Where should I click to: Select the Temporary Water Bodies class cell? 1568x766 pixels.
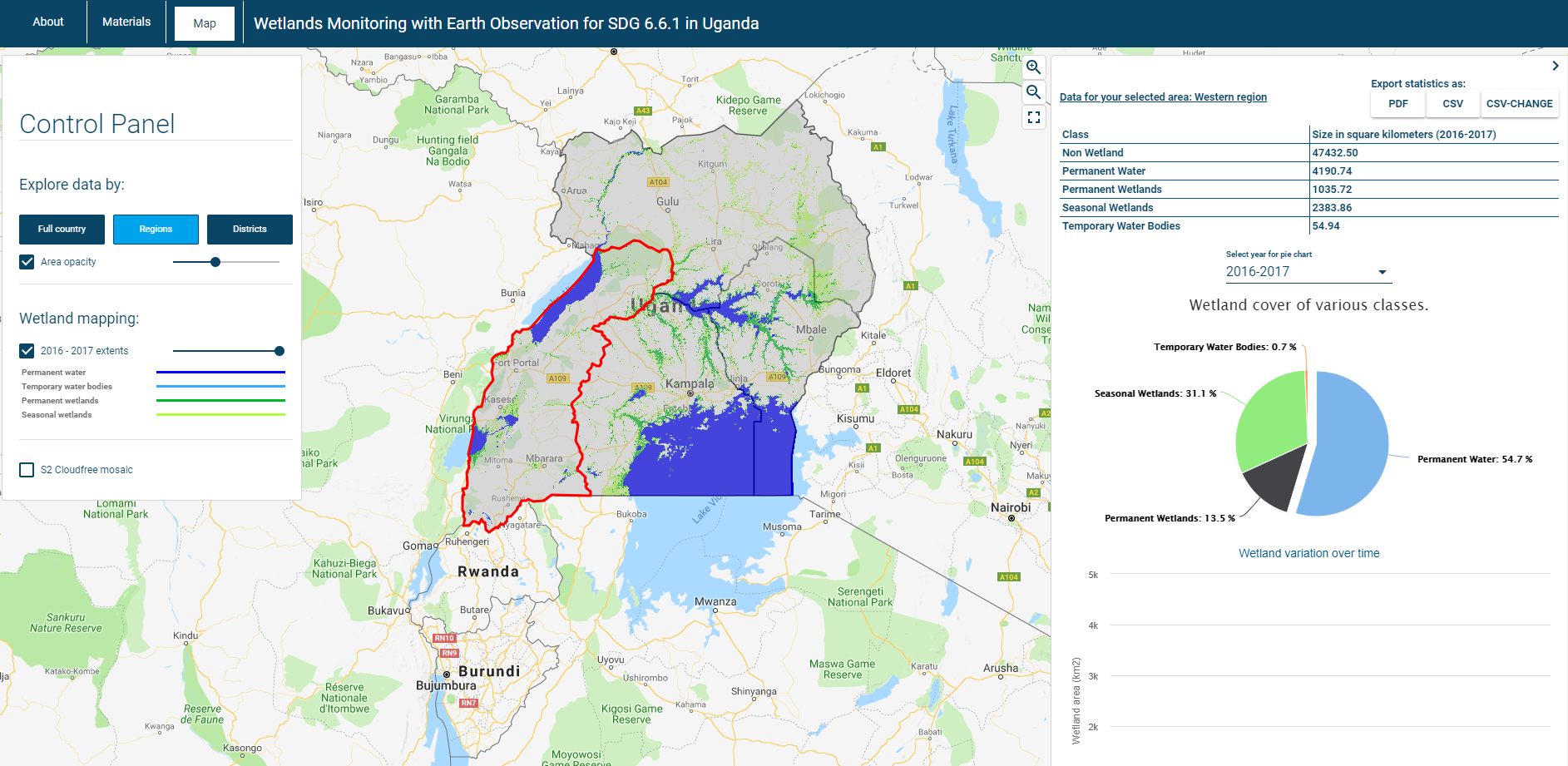[1185, 226]
